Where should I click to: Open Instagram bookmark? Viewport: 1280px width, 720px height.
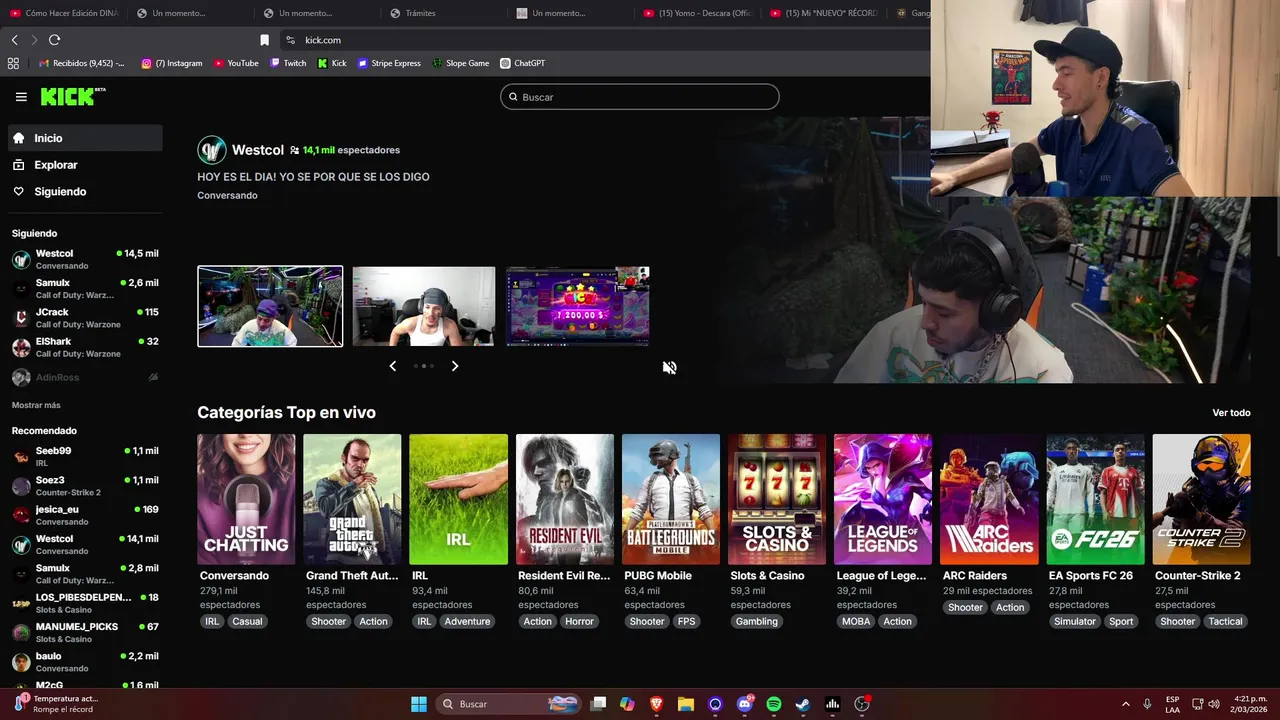(172, 63)
